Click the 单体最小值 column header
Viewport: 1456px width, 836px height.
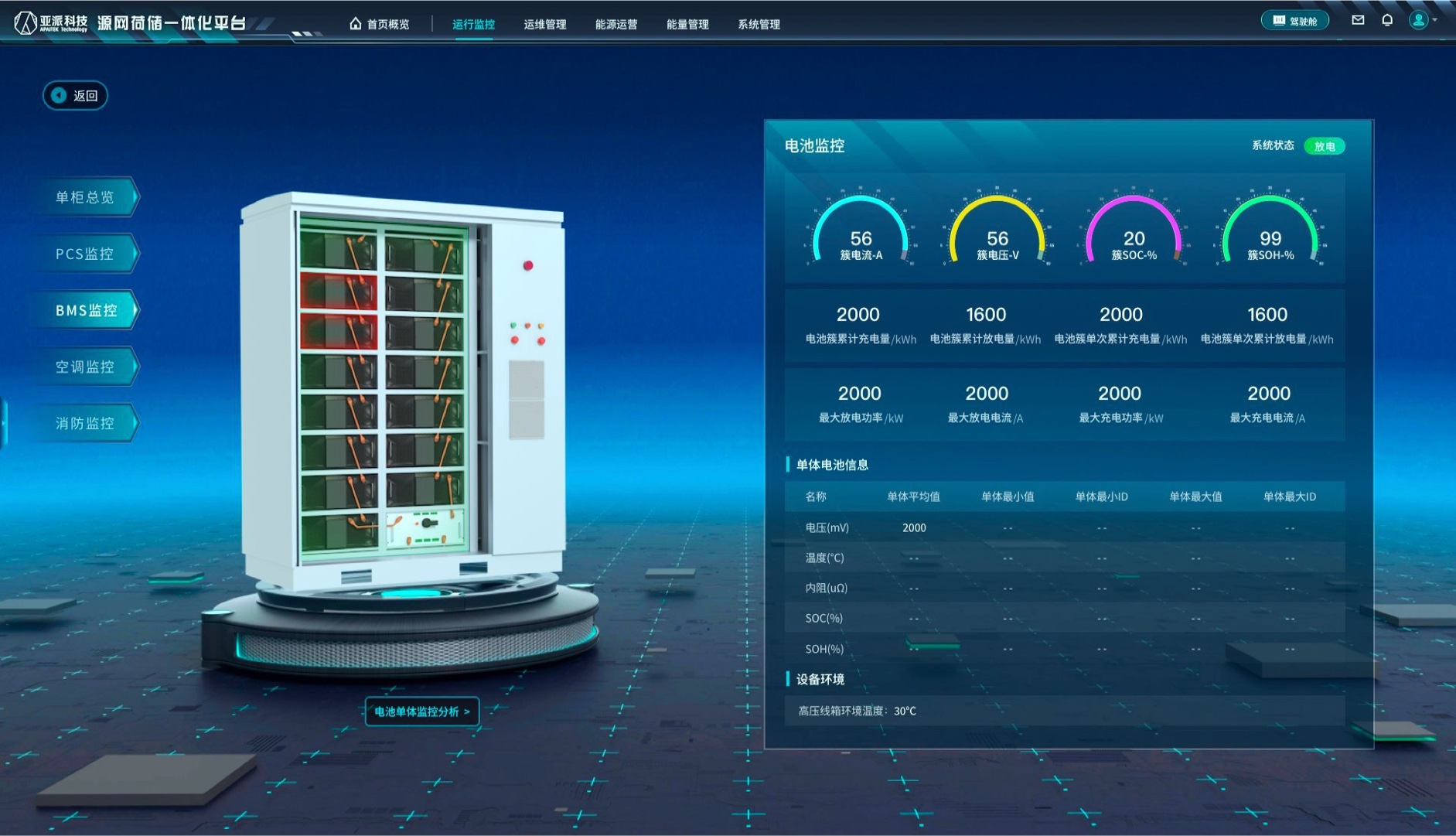coord(1008,496)
